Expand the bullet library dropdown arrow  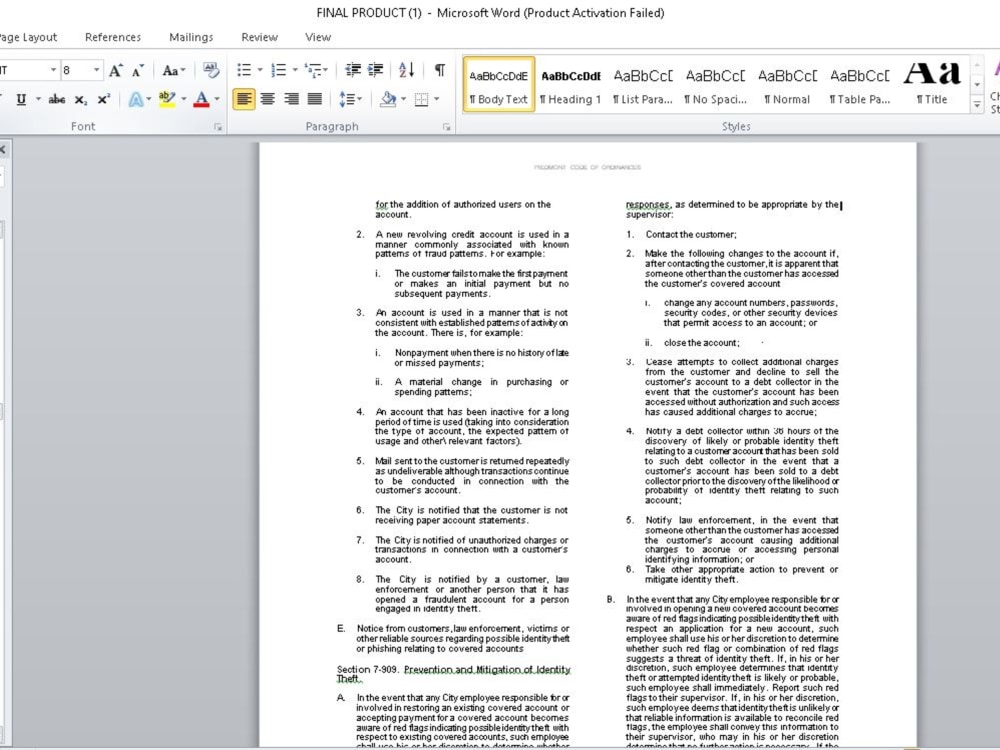click(x=260, y=70)
